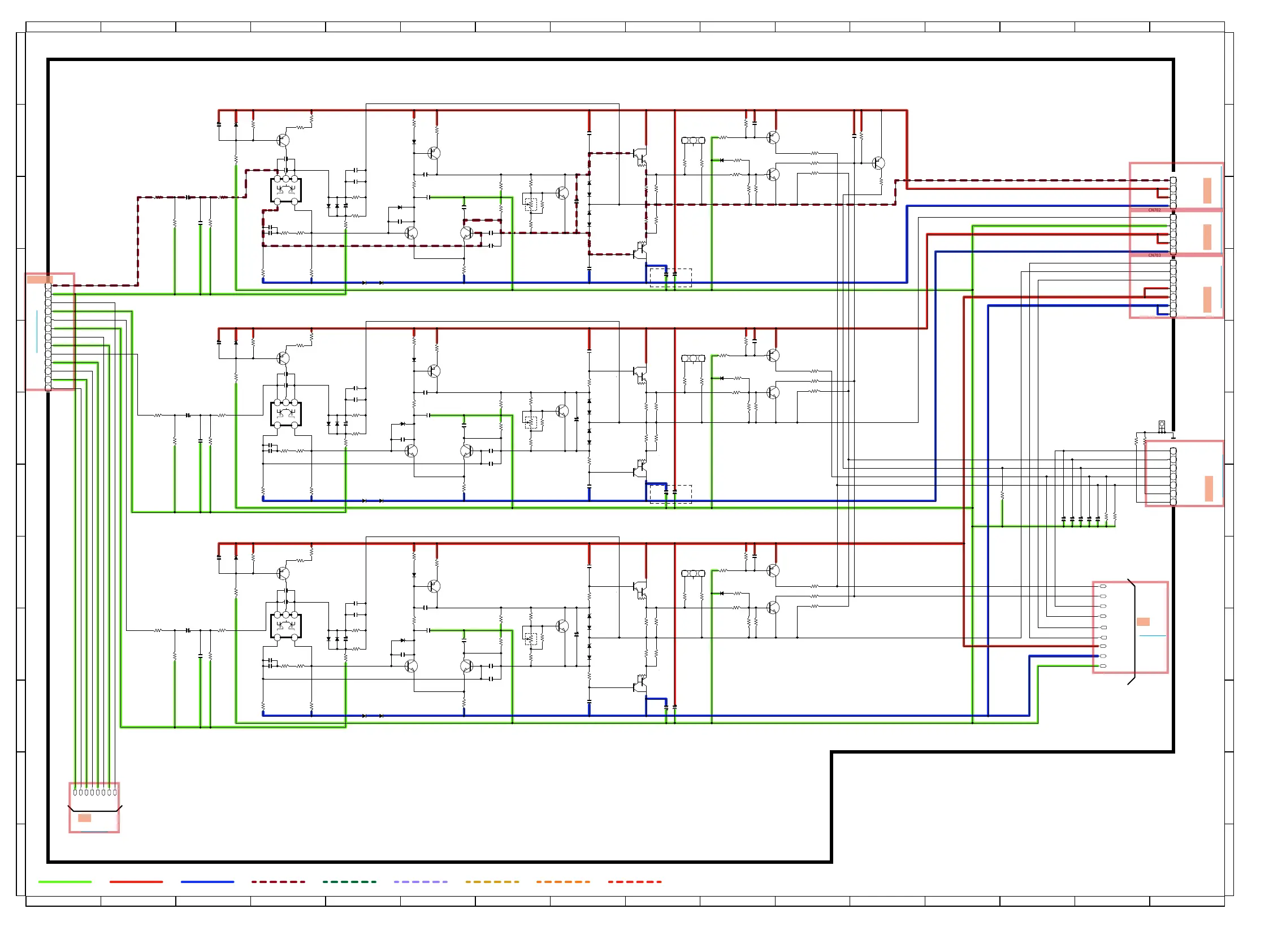Screen dimensions: 1282x952
Task: Select the bottom-right pink connector block
Action: point(1130,627)
